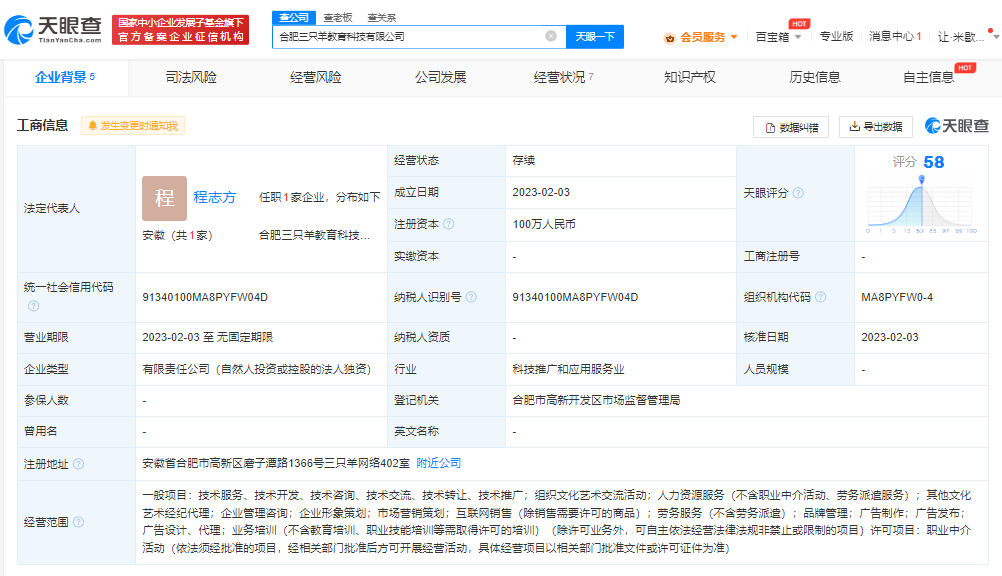Click the 程 avatar of the legal representative
Image resolution: width=1002 pixels, height=576 pixels.
(x=164, y=198)
